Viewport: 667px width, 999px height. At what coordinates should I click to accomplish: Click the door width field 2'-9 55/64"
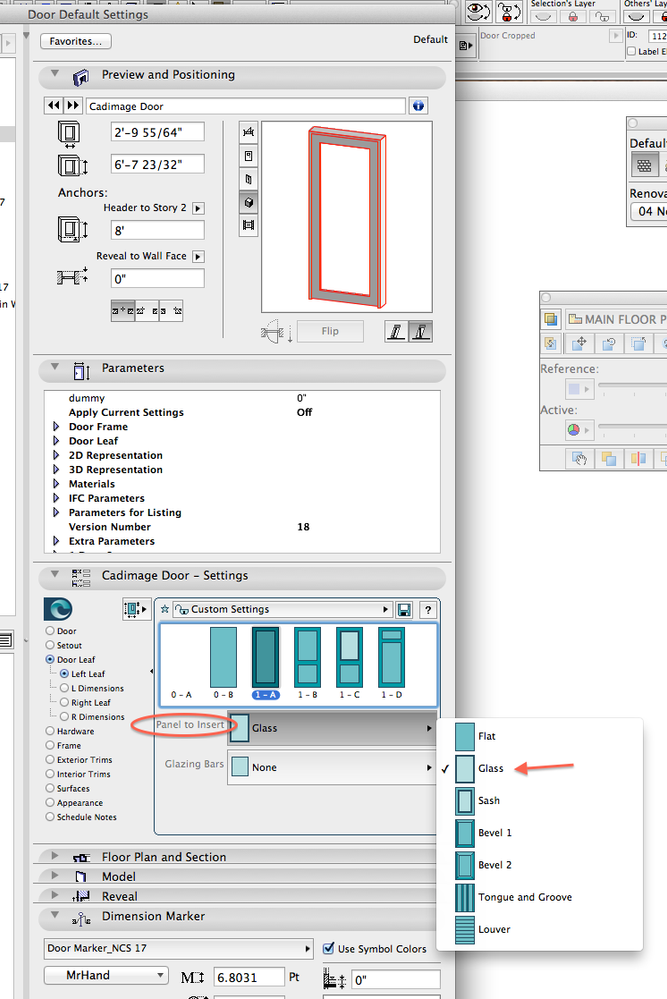click(157, 133)
